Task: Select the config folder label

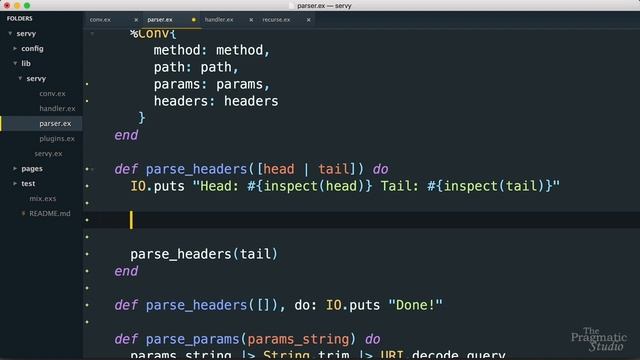Action: [32, 49]
